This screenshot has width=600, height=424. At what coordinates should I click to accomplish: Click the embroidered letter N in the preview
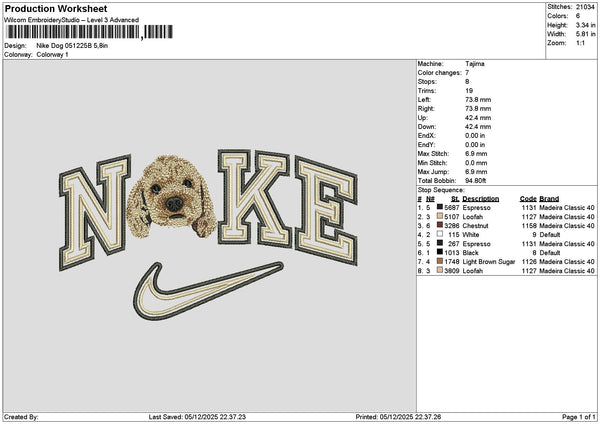pyautogui.click(x=95, y=213)
